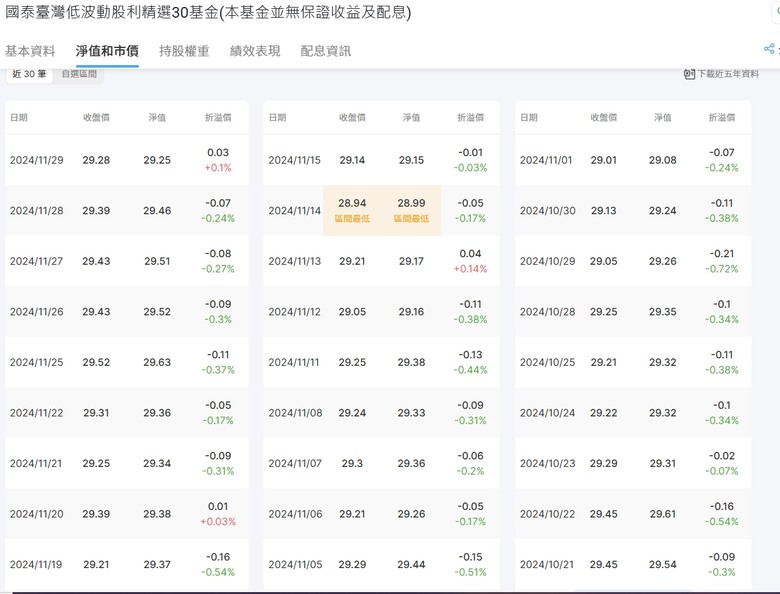Go to the 配息資訊 tab
The height and width of the screenshot is (594, 780).
click(x=325, y=51)
